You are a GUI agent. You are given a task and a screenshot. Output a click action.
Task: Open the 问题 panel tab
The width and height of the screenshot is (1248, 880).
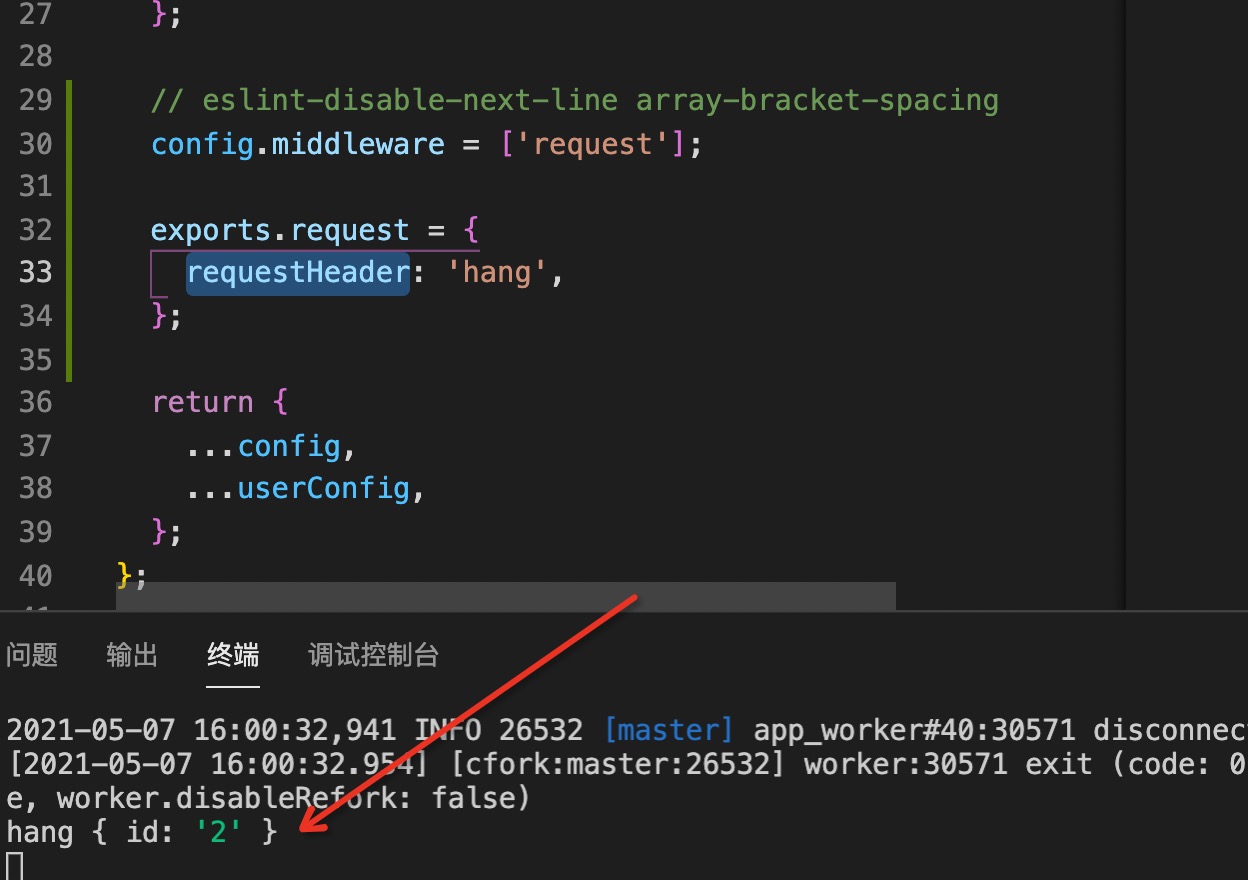point(32,655)
